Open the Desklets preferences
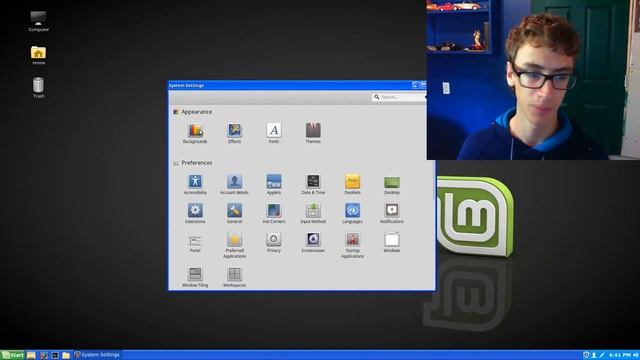 [x=352, y=184]
